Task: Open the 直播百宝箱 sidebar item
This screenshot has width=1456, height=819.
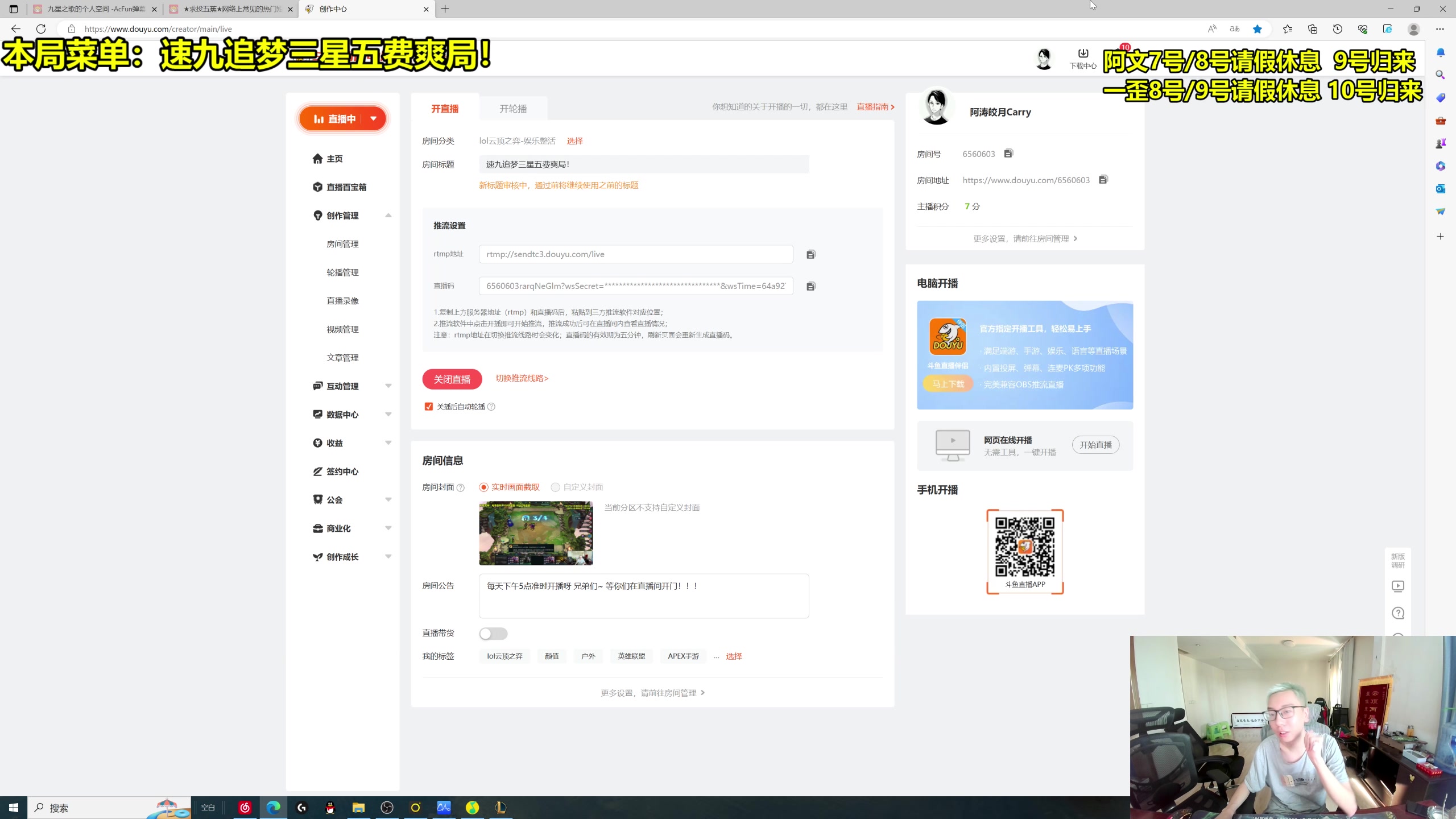Action: 340,187
